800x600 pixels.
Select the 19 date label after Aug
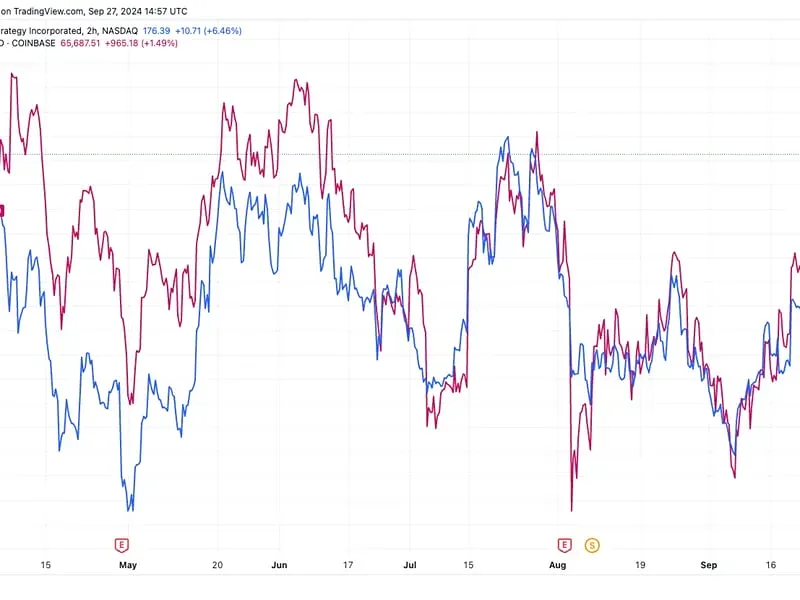[640, 565]
